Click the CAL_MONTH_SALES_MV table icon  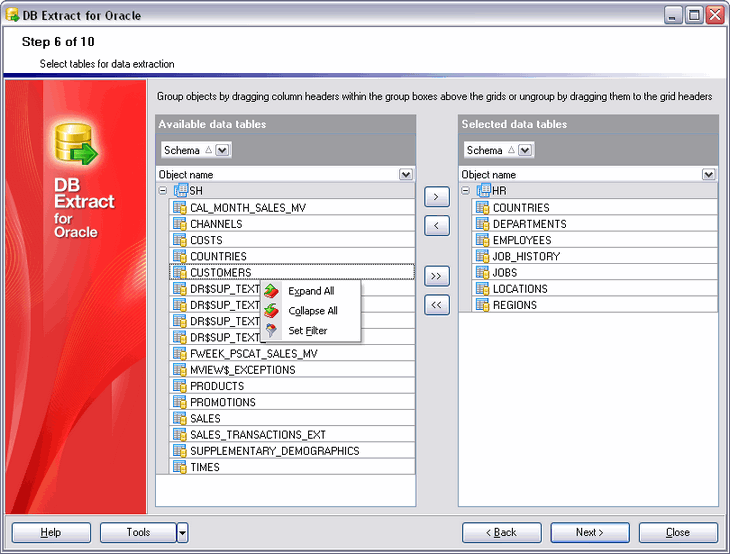coord(180,207)
